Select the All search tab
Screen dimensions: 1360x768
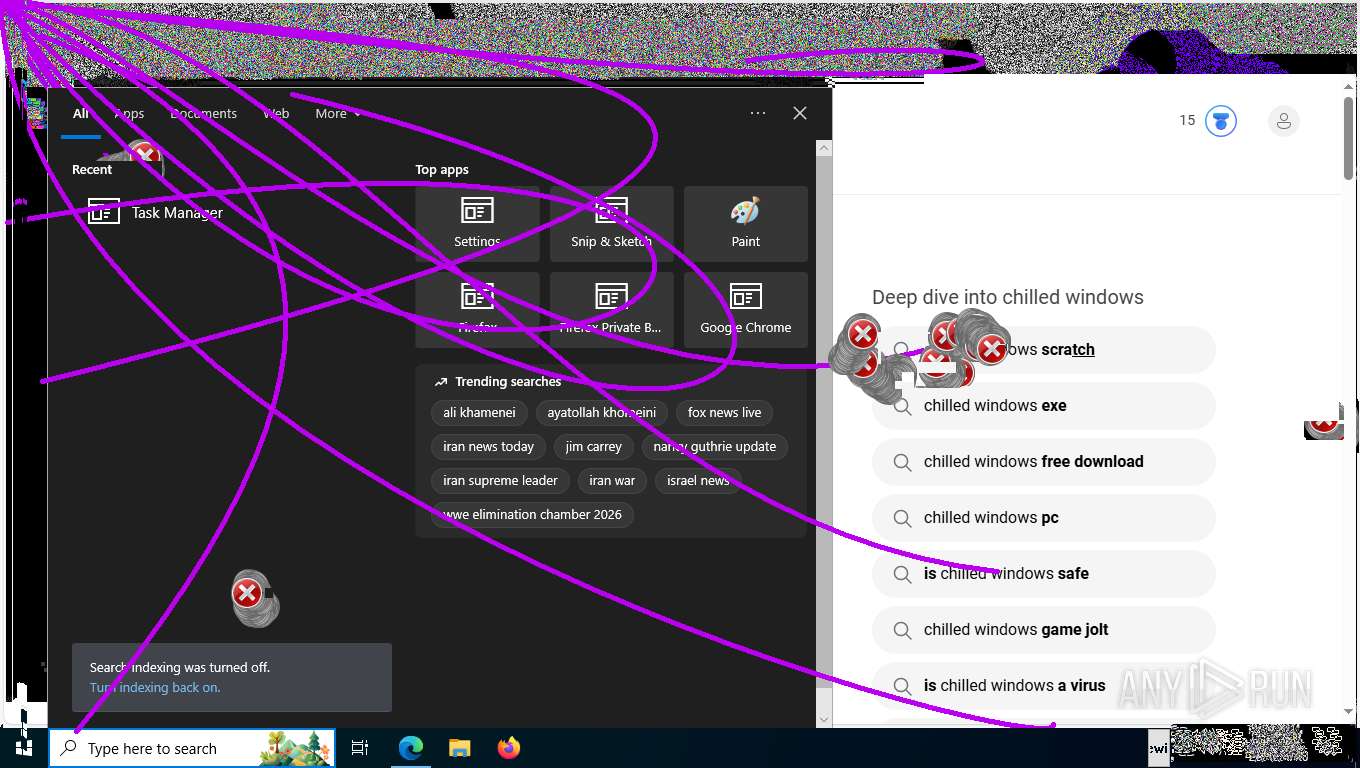click(81, 114)
